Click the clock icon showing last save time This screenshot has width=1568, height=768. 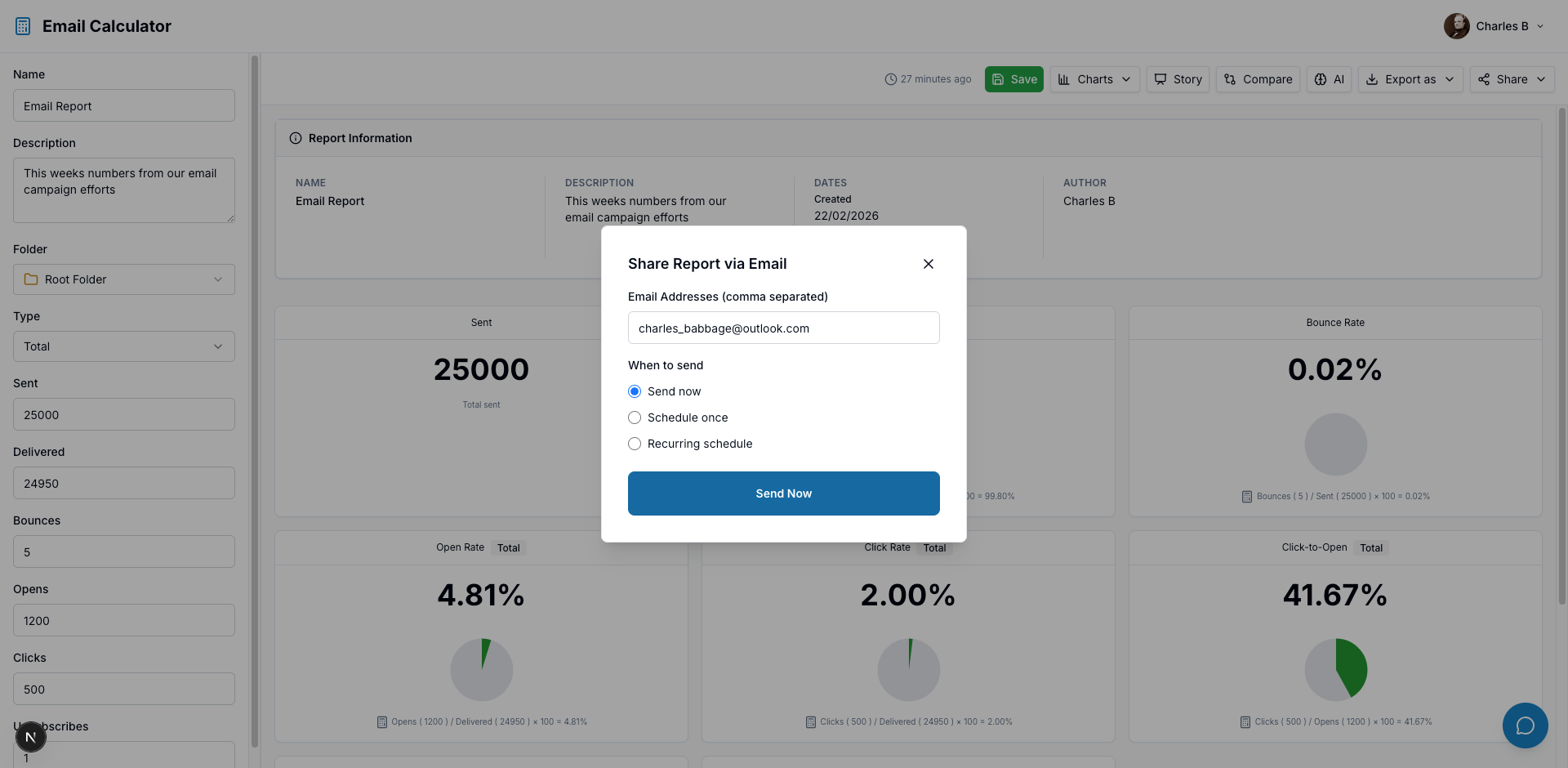[891, 79]
